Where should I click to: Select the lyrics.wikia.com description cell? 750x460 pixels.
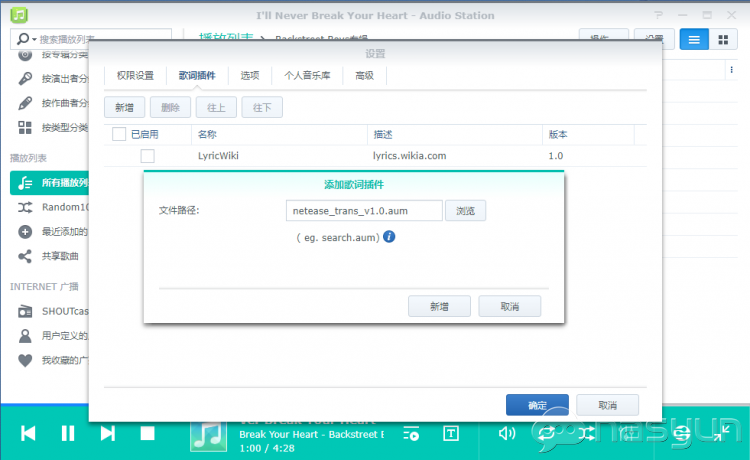(x=409, y=156)
